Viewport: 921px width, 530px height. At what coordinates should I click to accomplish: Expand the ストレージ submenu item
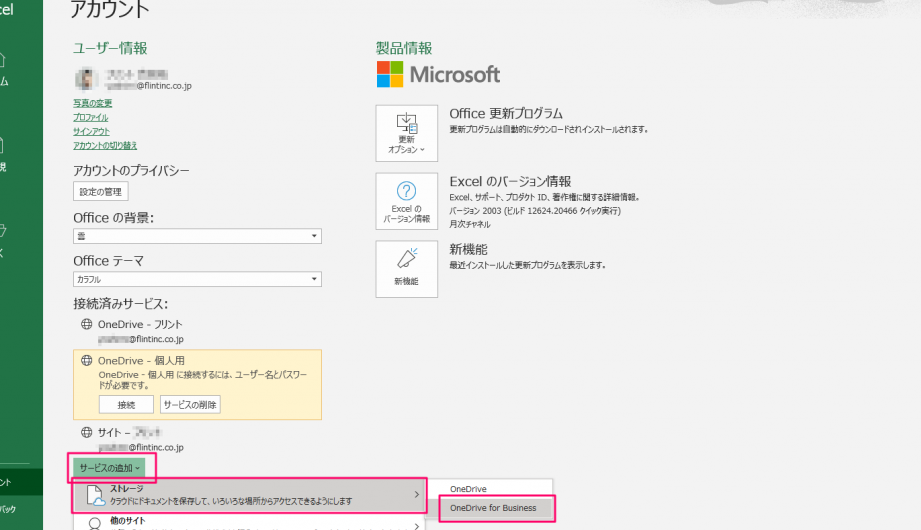pyautogui.click(x=250, y=495)
